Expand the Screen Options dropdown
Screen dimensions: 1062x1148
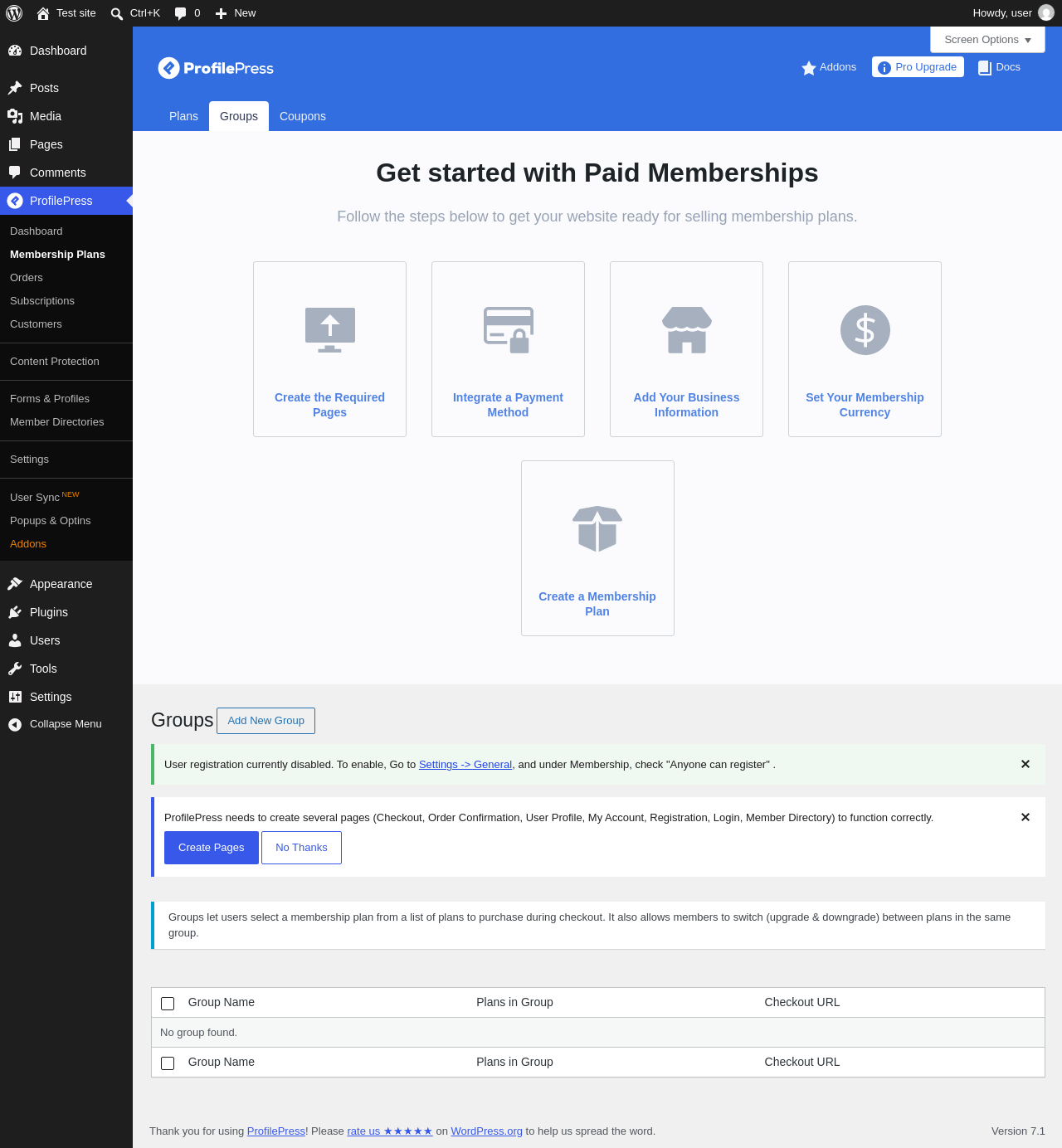987,40
